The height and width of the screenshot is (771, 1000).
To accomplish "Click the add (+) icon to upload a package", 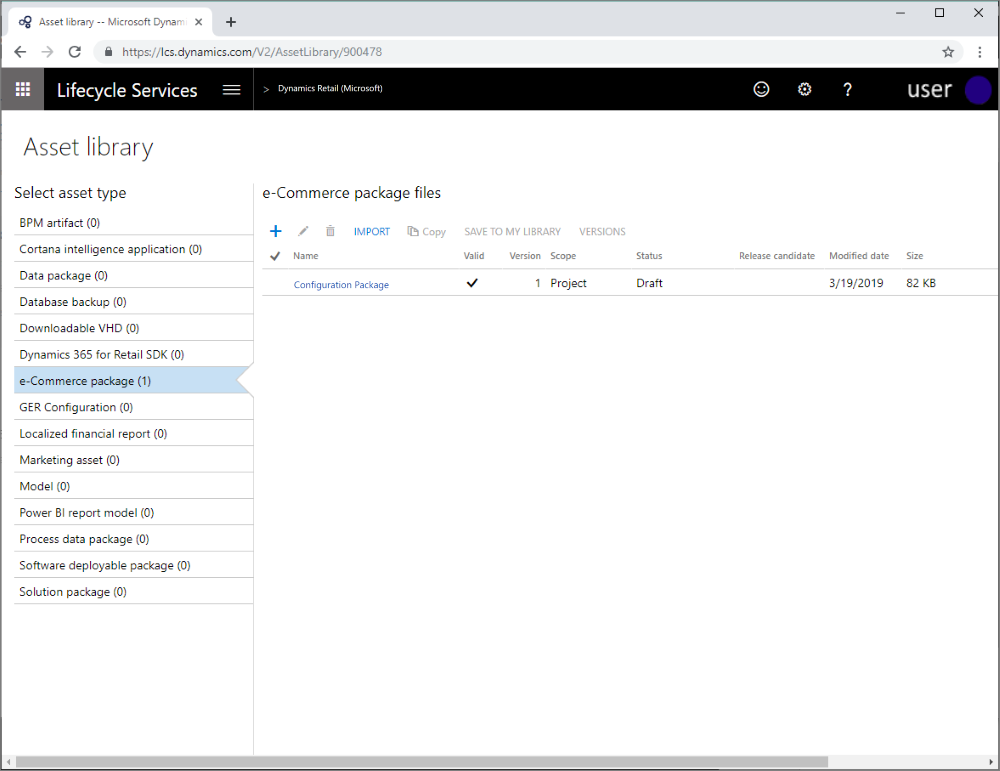I will [x=276, y=230].
